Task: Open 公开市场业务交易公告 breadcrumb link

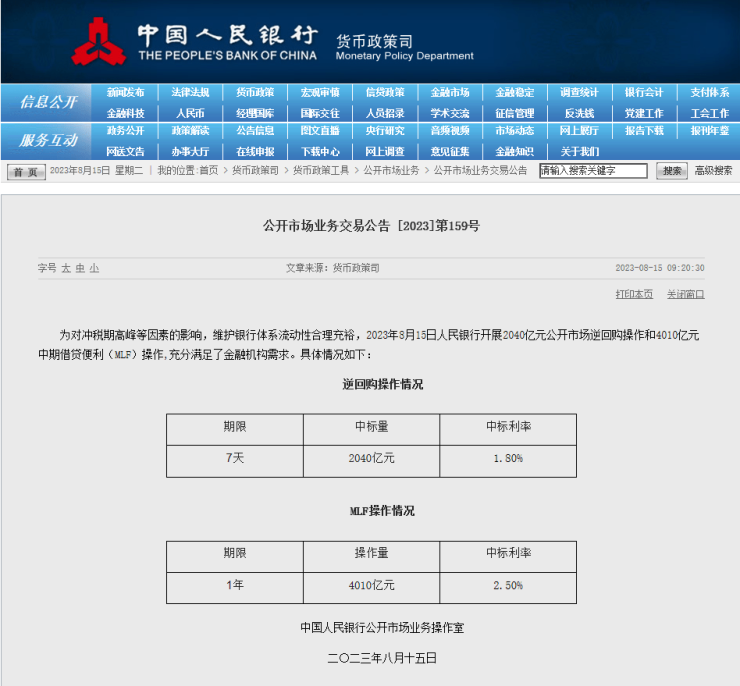Action: [480, 170]
